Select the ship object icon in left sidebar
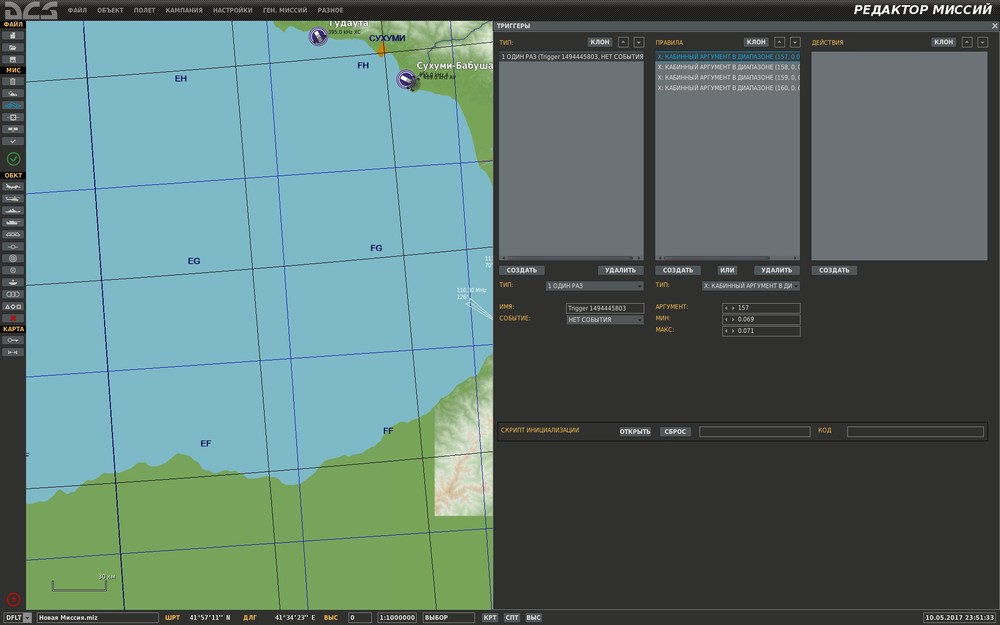1000x625 pixels. [13, 211]
